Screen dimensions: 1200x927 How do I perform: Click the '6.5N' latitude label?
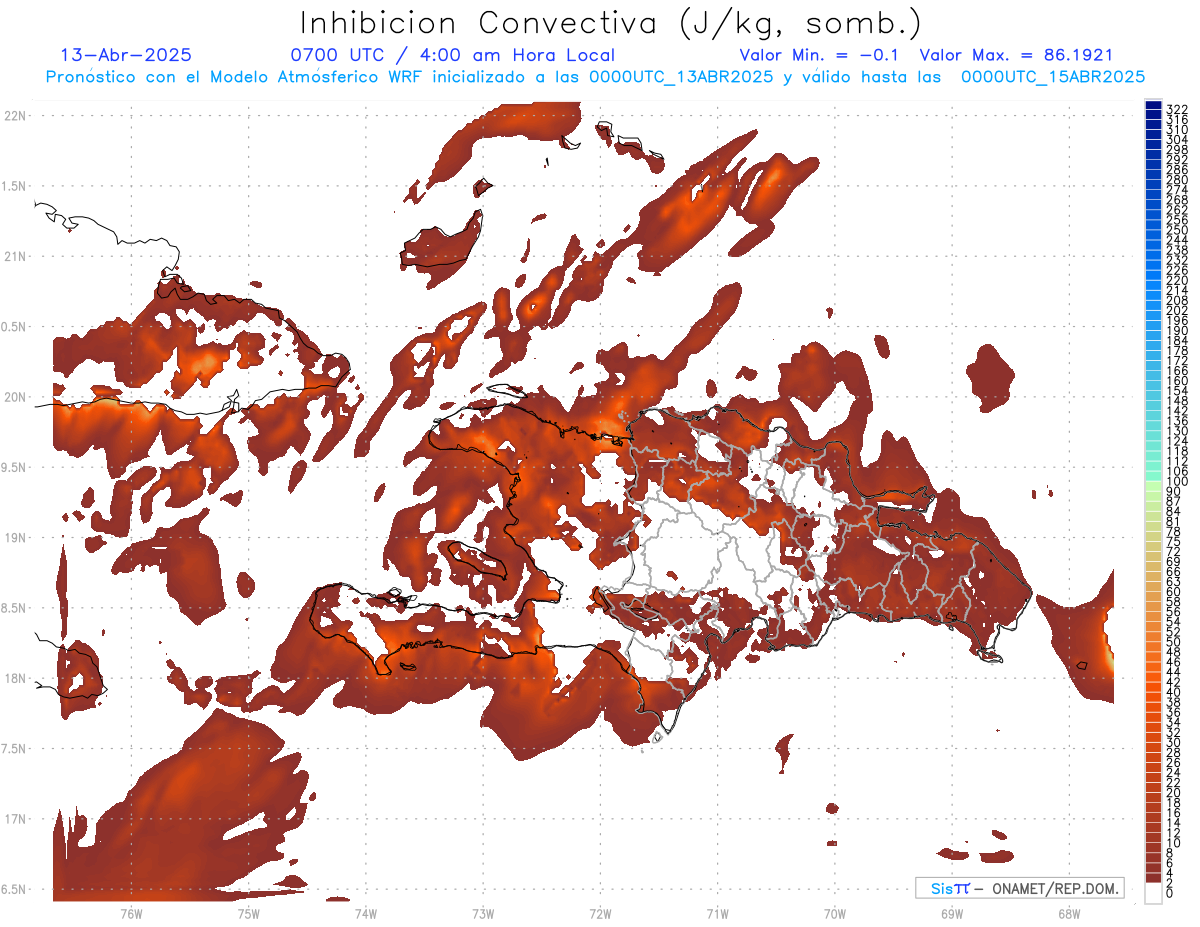tap(15, 890)
